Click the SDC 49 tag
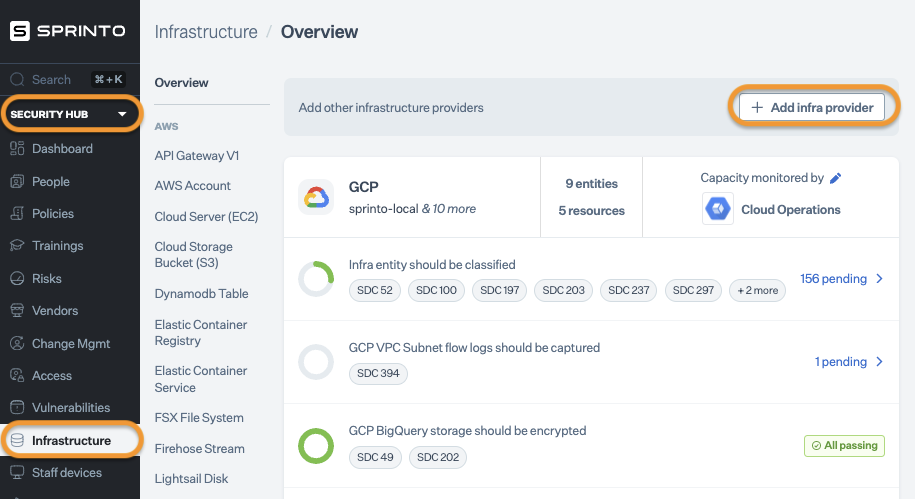 tap(375, 458)
